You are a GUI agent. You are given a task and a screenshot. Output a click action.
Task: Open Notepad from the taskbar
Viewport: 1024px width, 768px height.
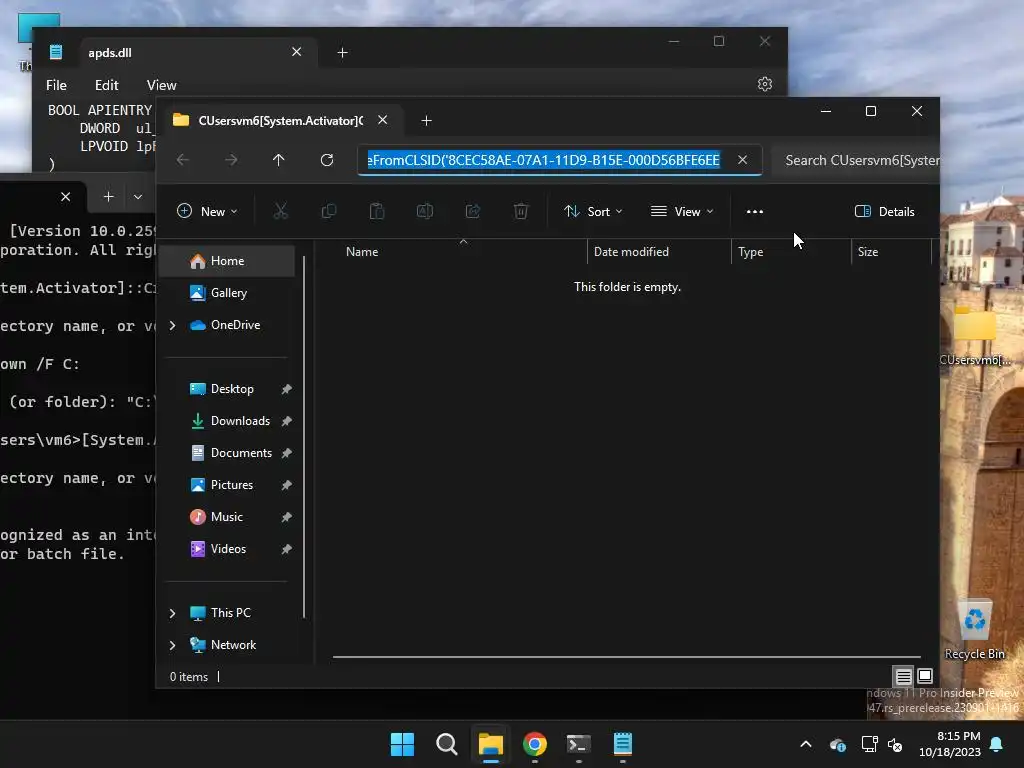(623, 744)
